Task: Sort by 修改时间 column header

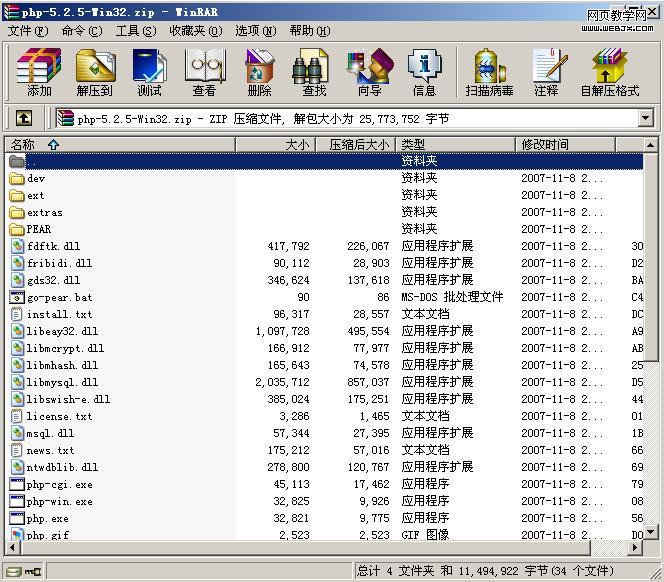Action: tap(565, 144)
